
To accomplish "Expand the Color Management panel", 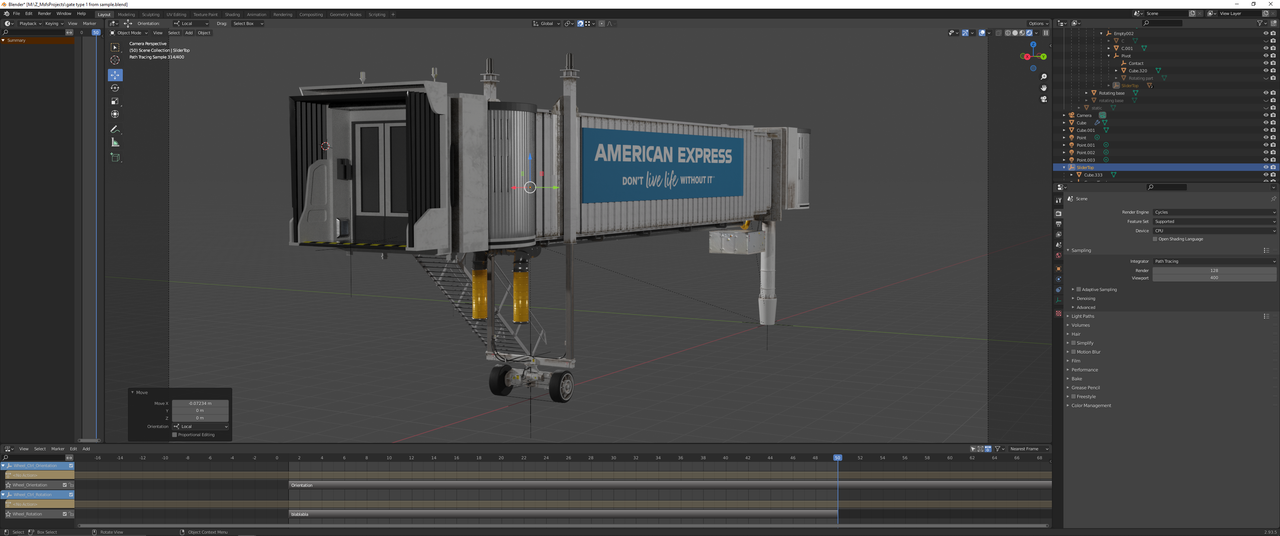I will (x=1091, y=406).
